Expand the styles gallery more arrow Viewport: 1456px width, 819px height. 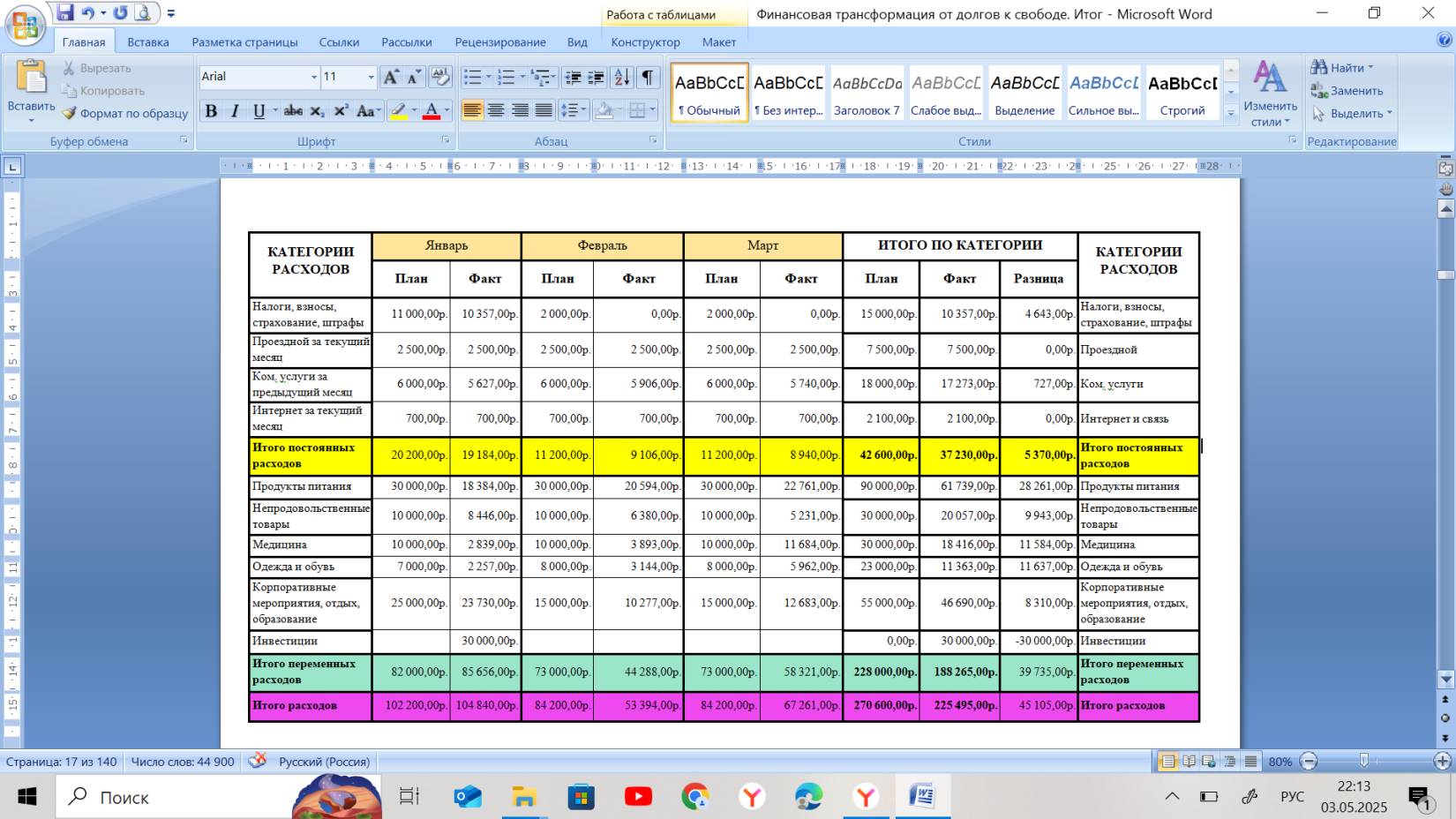1231,113
